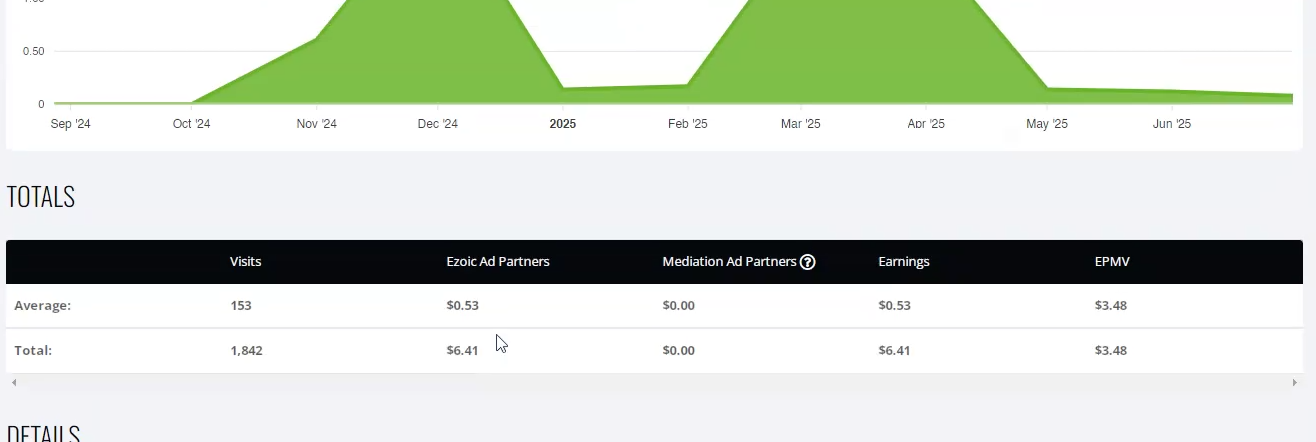Sort by the Visits column header
The height and width of the screenshot is (442, 1316).
click(x=245, y=262)
